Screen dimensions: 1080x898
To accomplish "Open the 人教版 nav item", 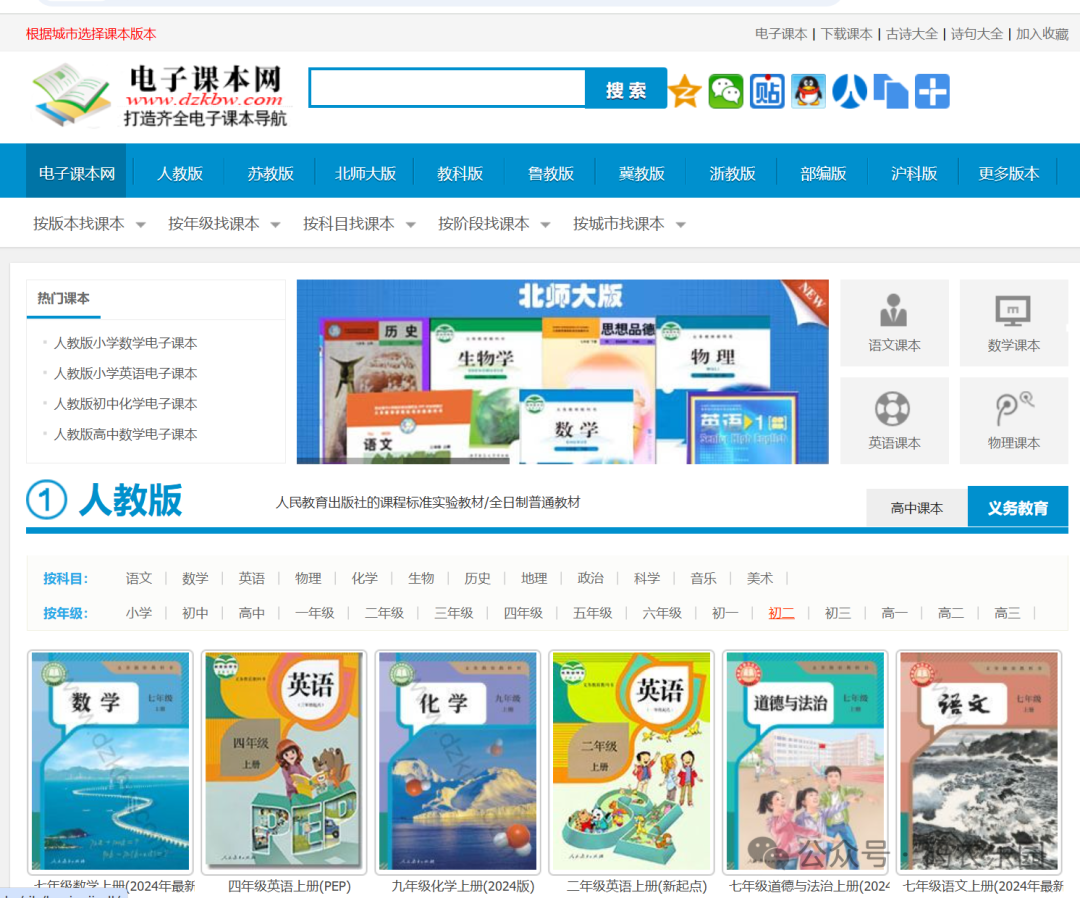I will (180, 173).
